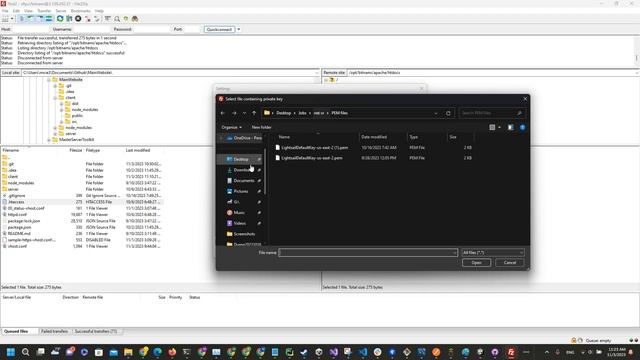Disconnect from server toolbar icon

coord(87,19)
